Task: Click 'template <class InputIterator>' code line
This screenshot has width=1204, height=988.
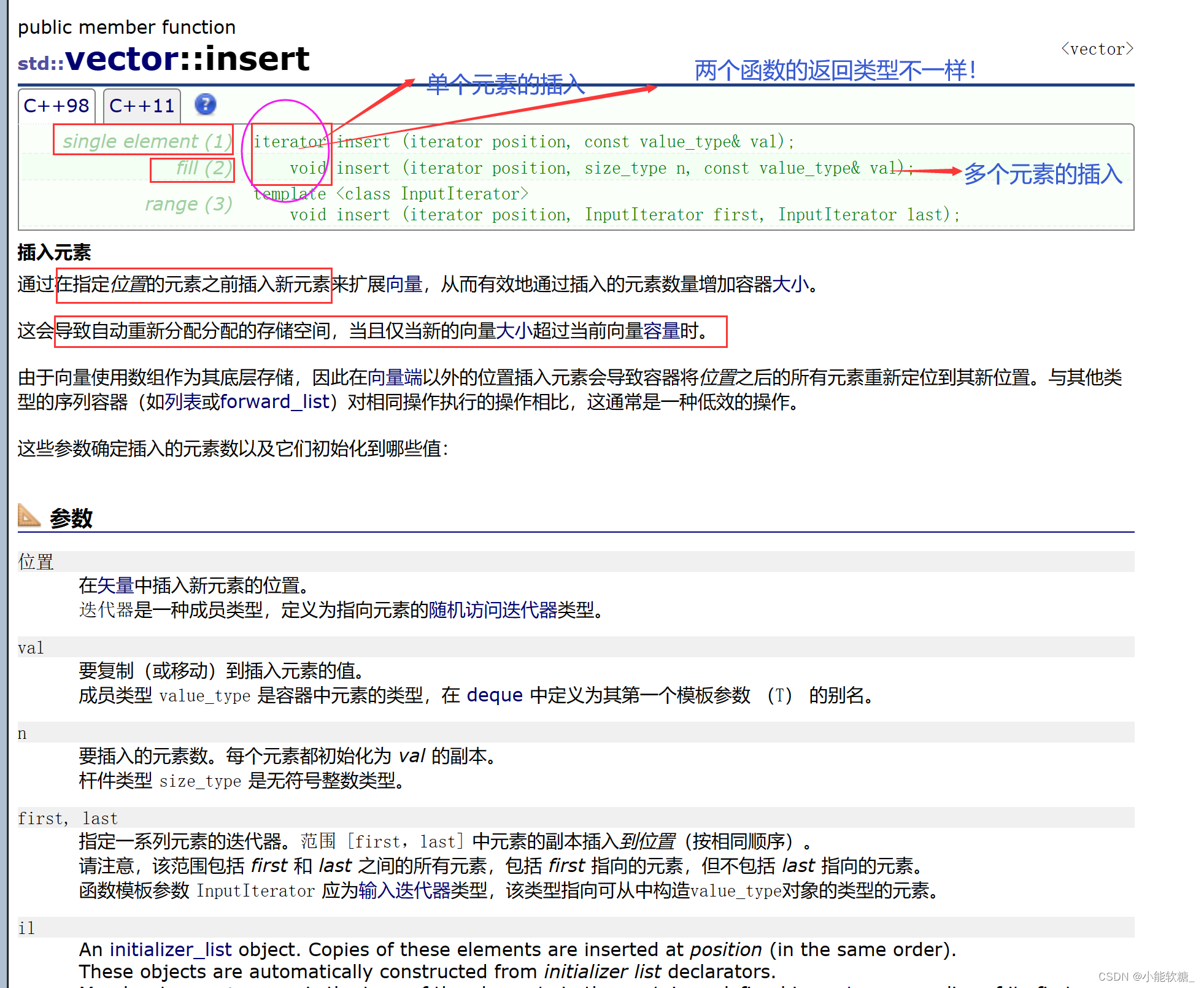Action: point(391,194)
